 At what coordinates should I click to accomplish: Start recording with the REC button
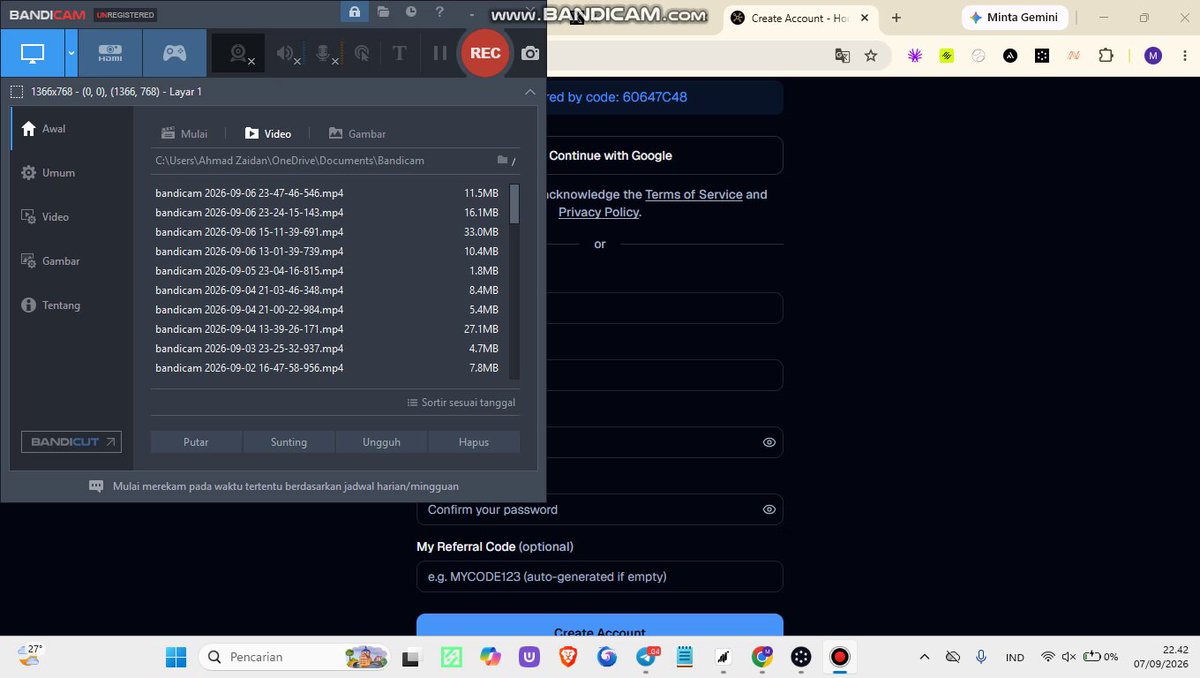pyautogui.click(x=485, y=53)
